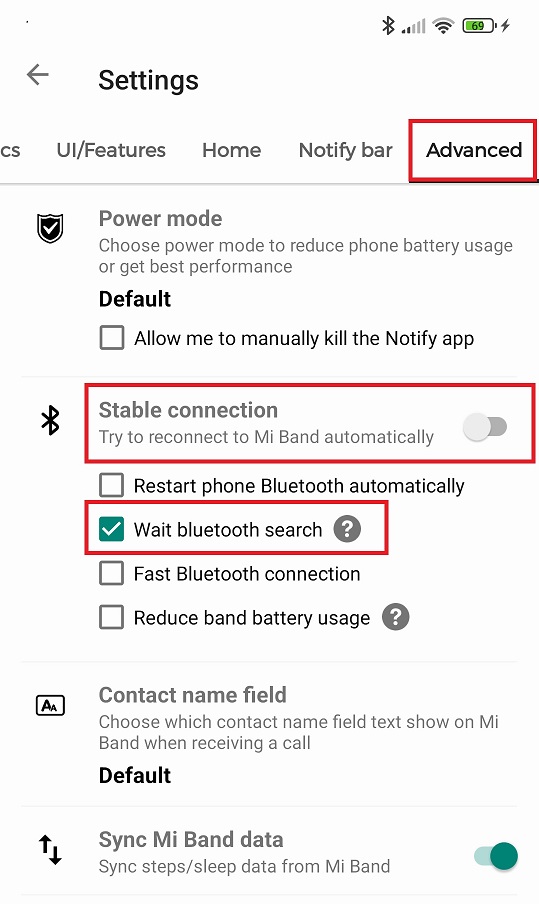Click the Power mode shield icon
Image resolution: width=539 pixels, height=904 pixels.
(50, 228)
